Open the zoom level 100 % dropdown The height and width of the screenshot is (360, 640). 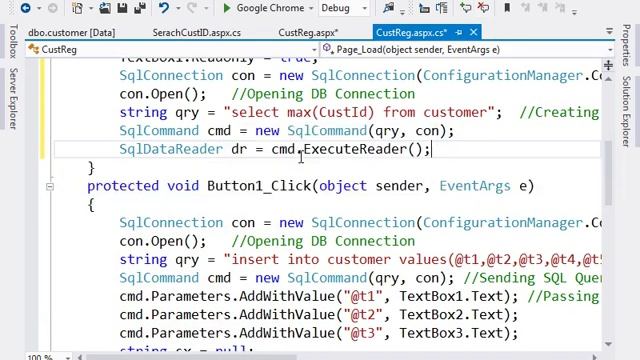click(68, 358)
